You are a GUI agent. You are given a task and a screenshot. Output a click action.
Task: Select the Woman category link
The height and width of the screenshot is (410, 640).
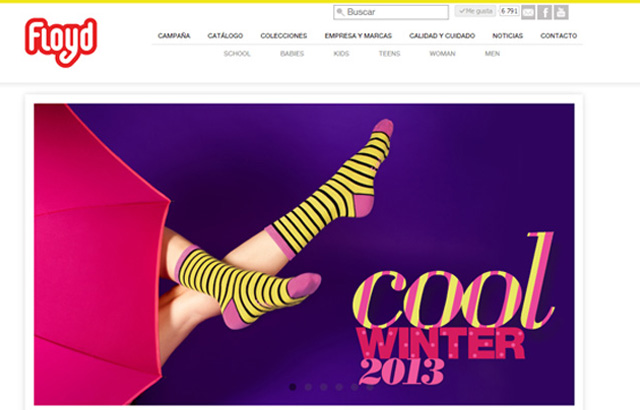pos(442,53)
